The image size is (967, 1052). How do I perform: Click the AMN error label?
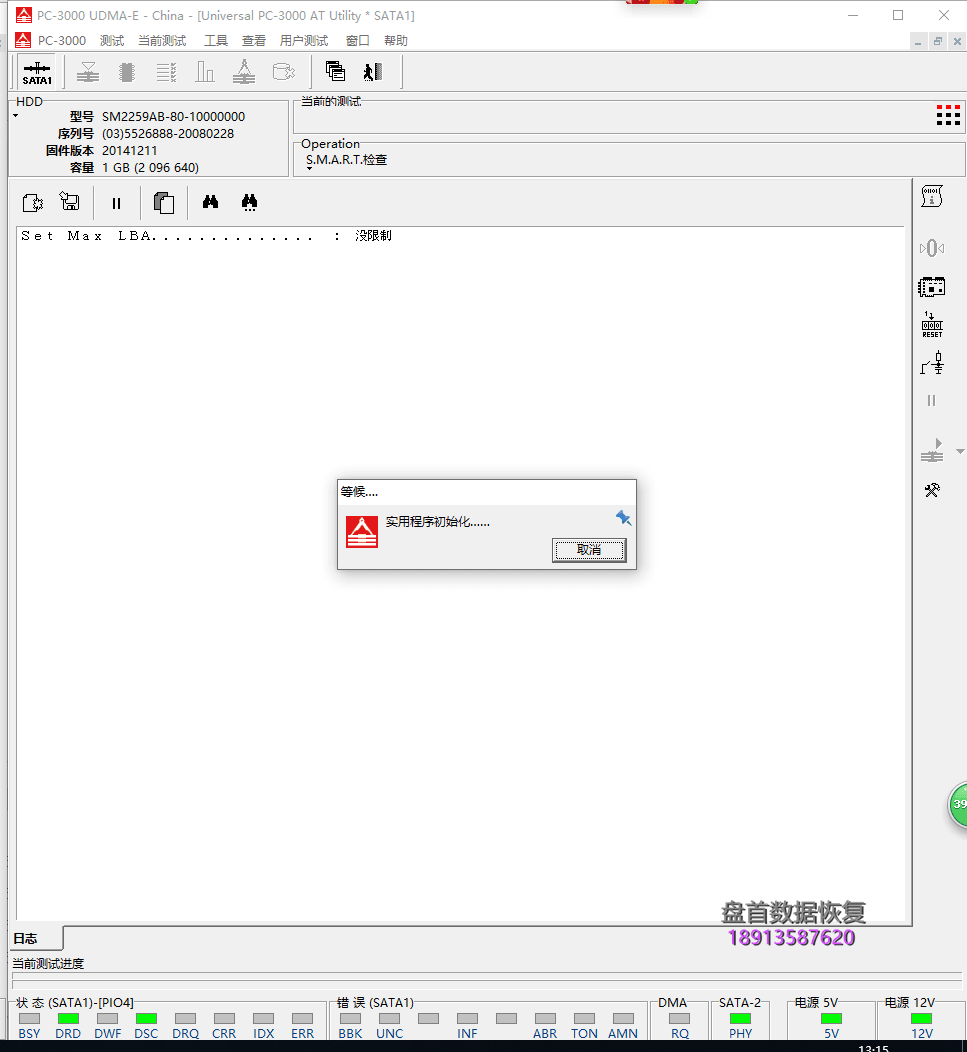click(623, 1034)
